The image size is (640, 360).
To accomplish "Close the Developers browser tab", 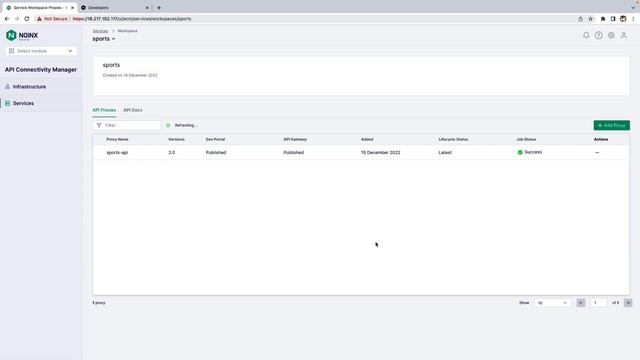I will pos(147,8).
